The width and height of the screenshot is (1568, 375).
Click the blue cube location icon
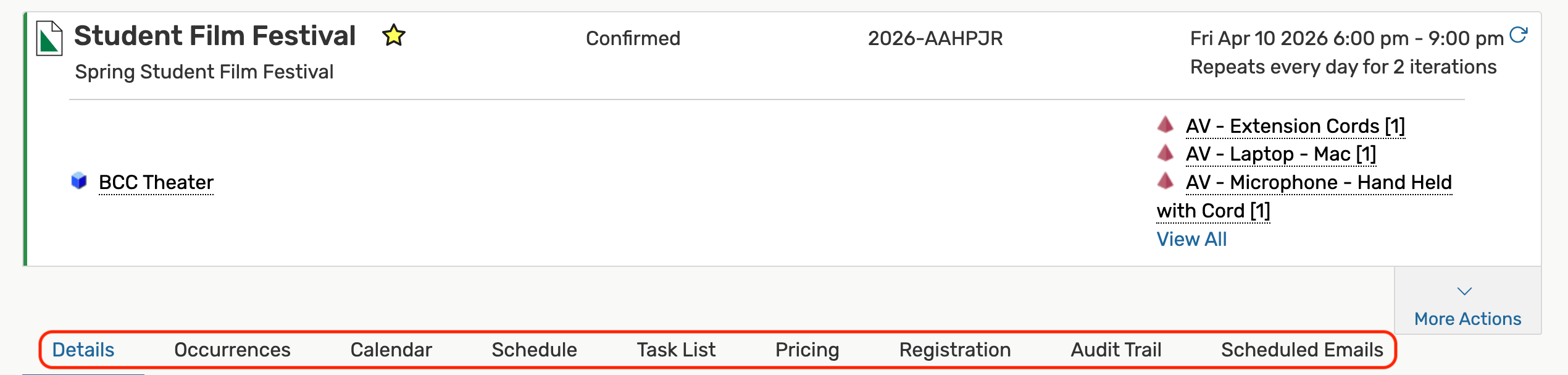pos(79,181)
